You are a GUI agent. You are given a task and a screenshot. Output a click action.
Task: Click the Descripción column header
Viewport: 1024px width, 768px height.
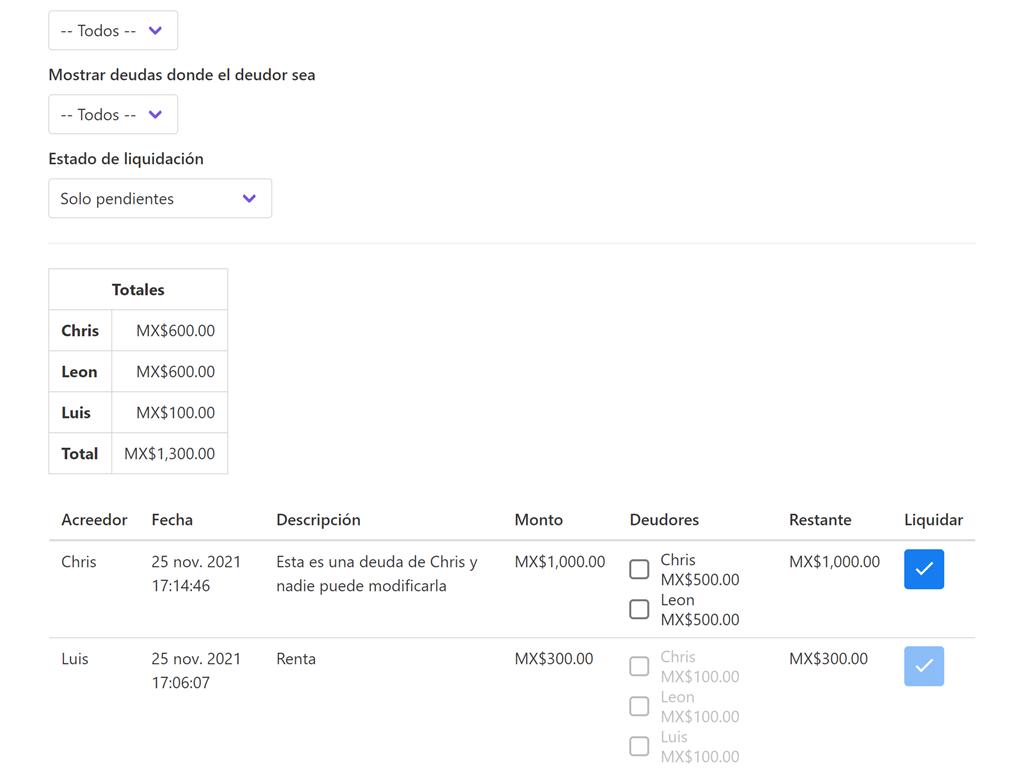click(x=318, y=520)
